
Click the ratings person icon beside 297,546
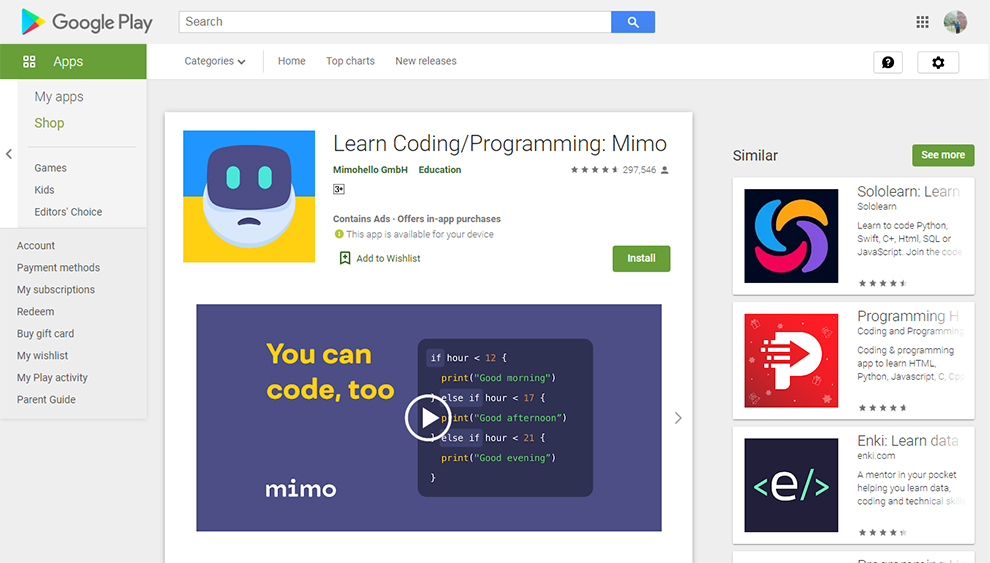click(x=664, y=170)
